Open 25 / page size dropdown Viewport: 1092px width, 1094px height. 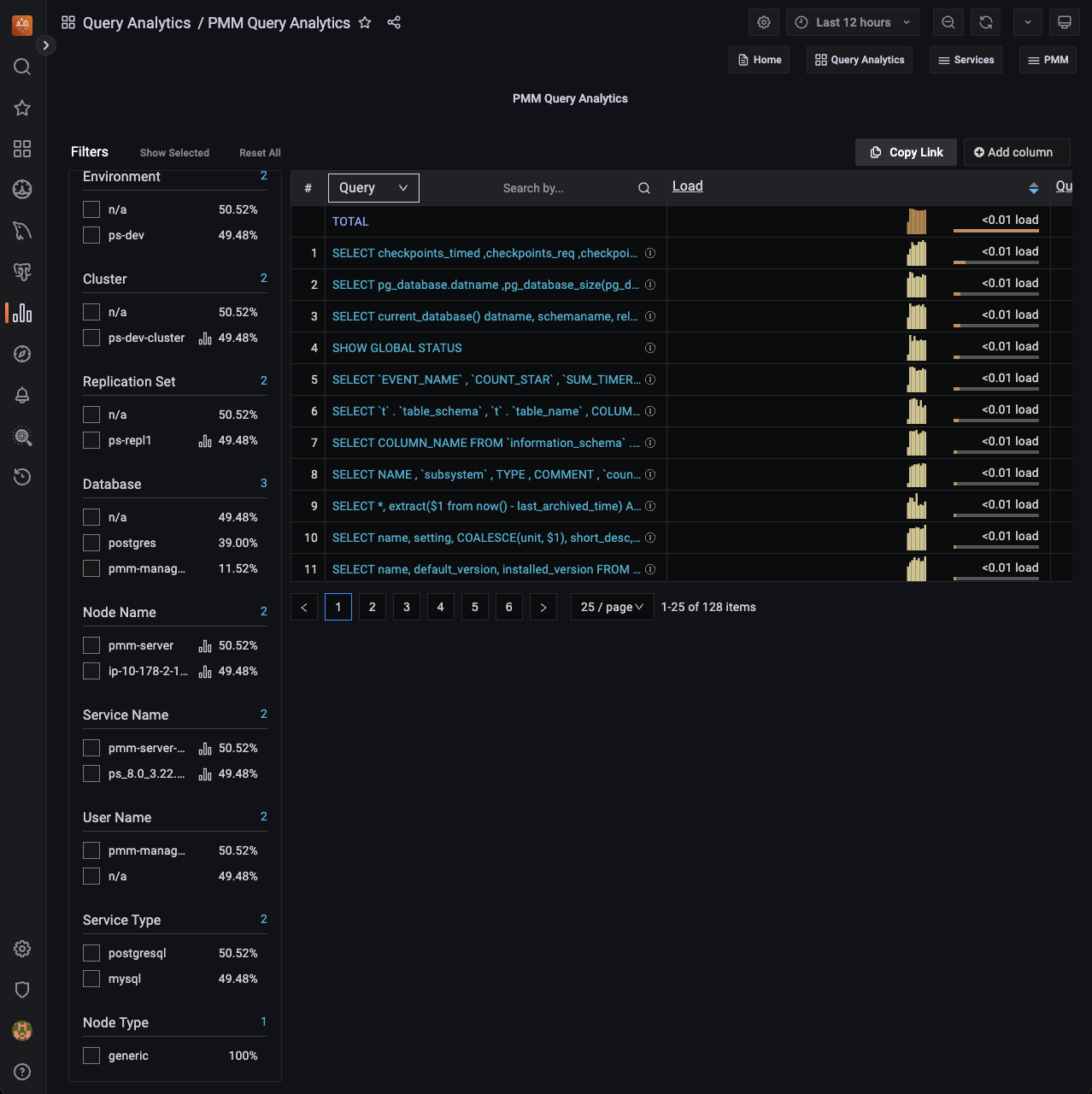tap(613, 607)
